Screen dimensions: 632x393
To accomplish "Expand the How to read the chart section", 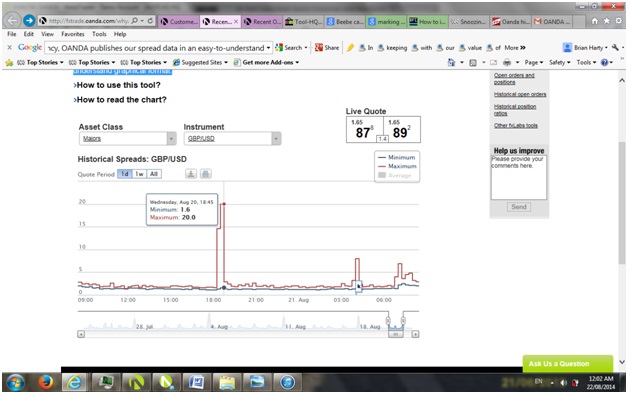I will click(120, 100).
